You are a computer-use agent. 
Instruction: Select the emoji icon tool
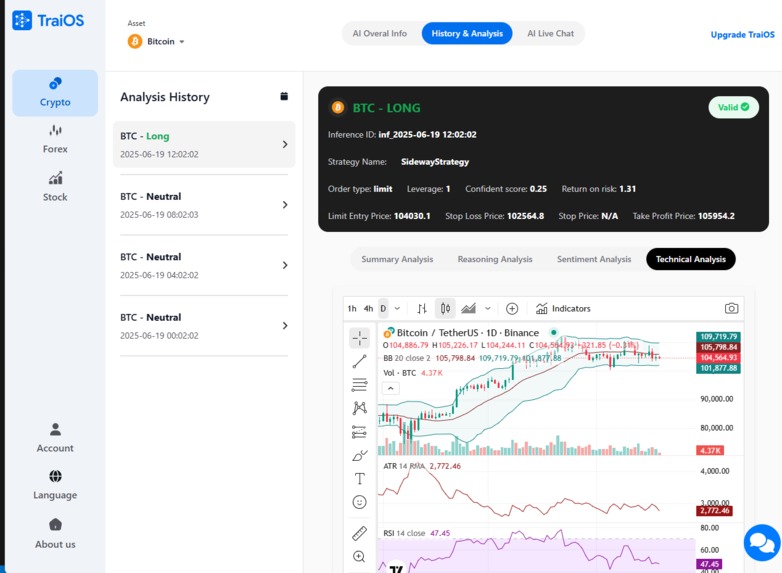tap(359, 502)
